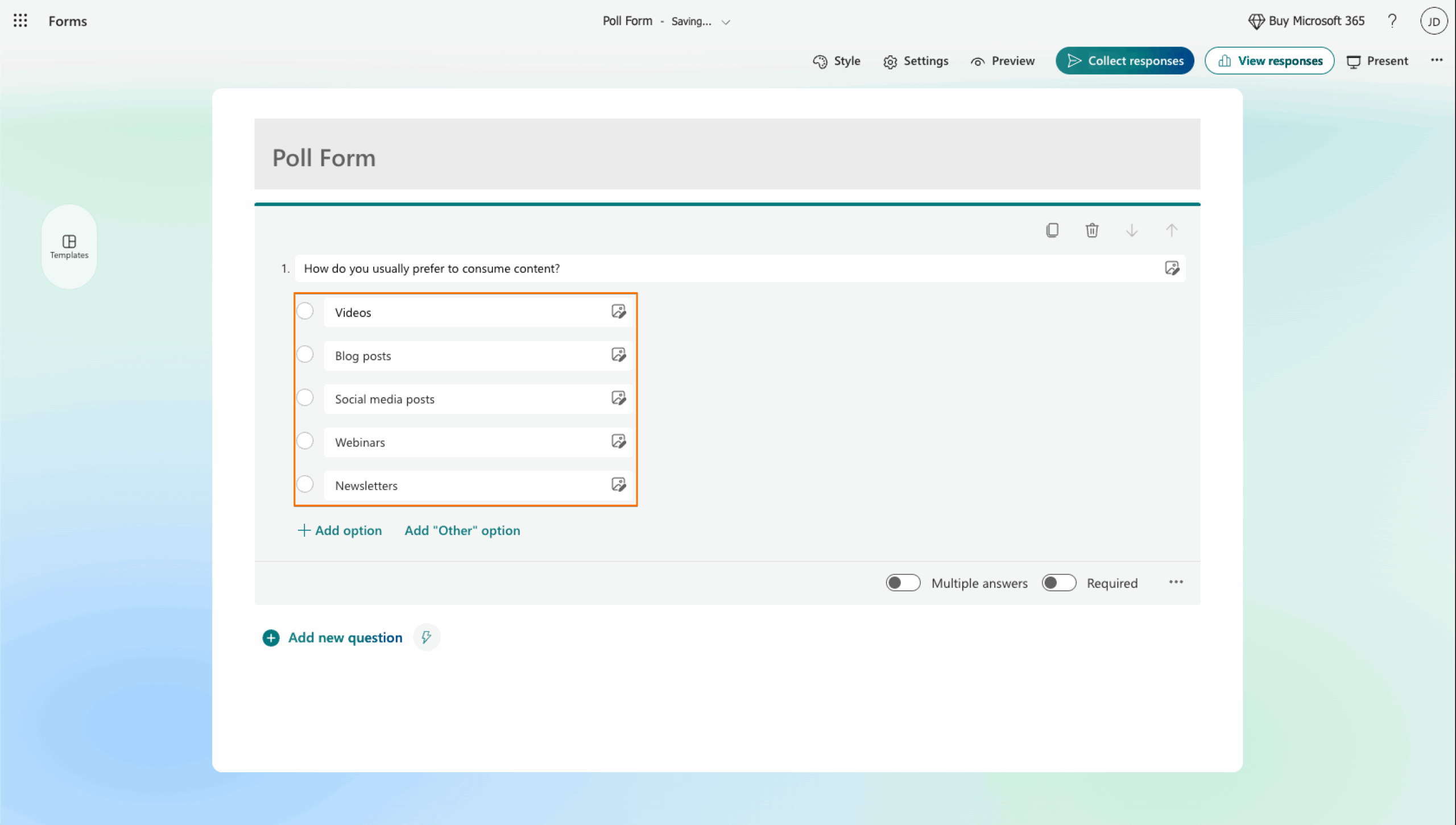This screenshot has height=825, width=1456.
Task: Open the form's more options menu
Action: (1437, 60)
